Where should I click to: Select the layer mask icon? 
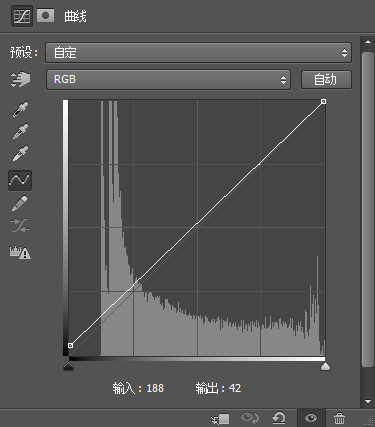pos(45,15)
